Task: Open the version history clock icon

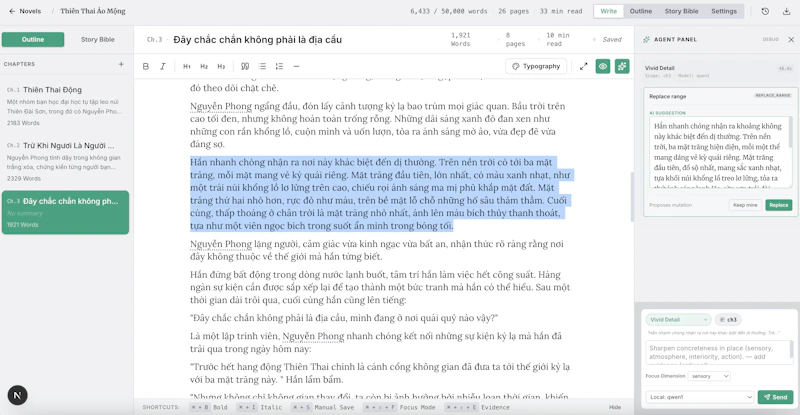Action: [765, 11]
